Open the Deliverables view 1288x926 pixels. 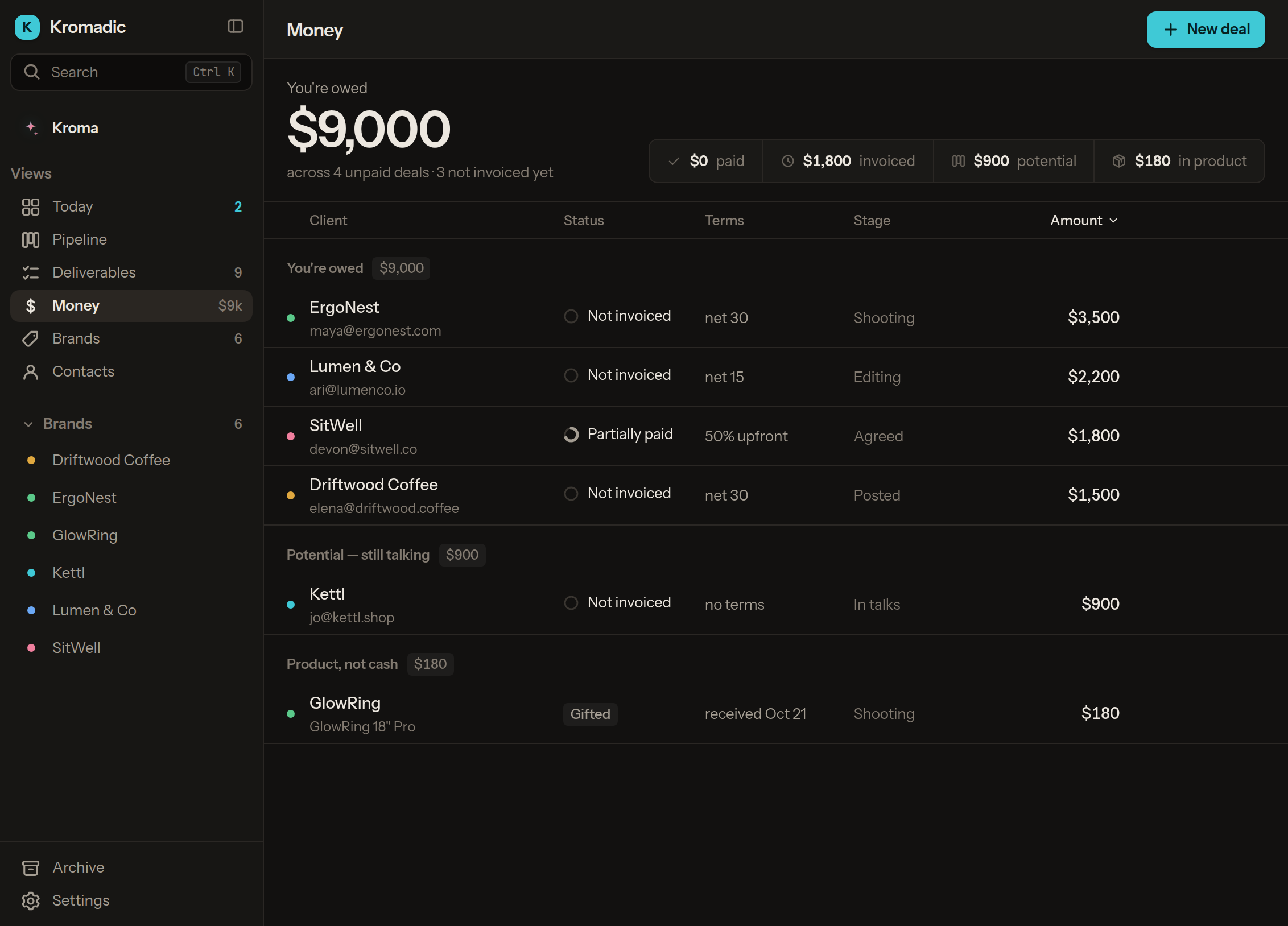click(131, 272)
